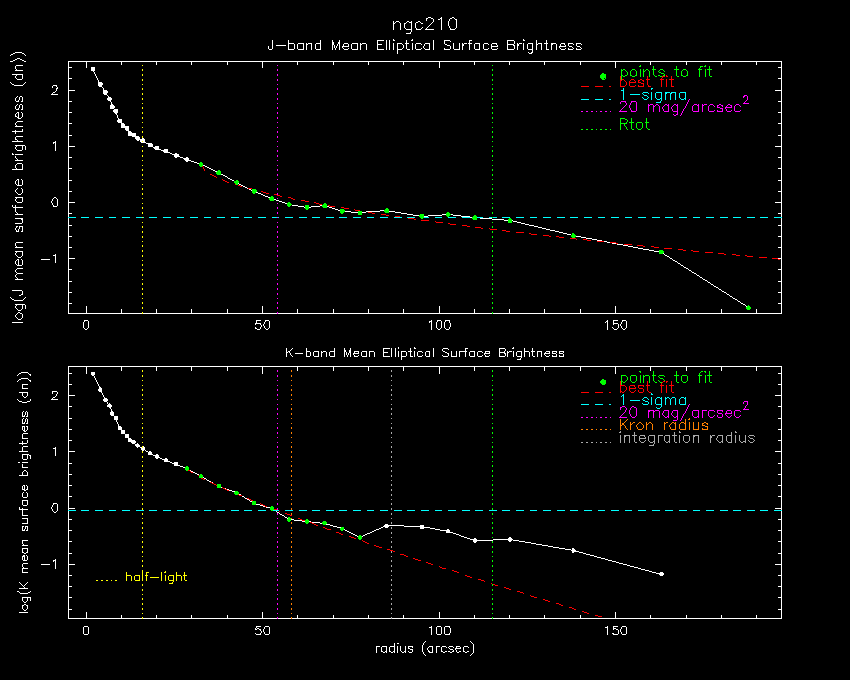
Task: Click the first white data point in J-band plot
Action: tap(93, 69)
